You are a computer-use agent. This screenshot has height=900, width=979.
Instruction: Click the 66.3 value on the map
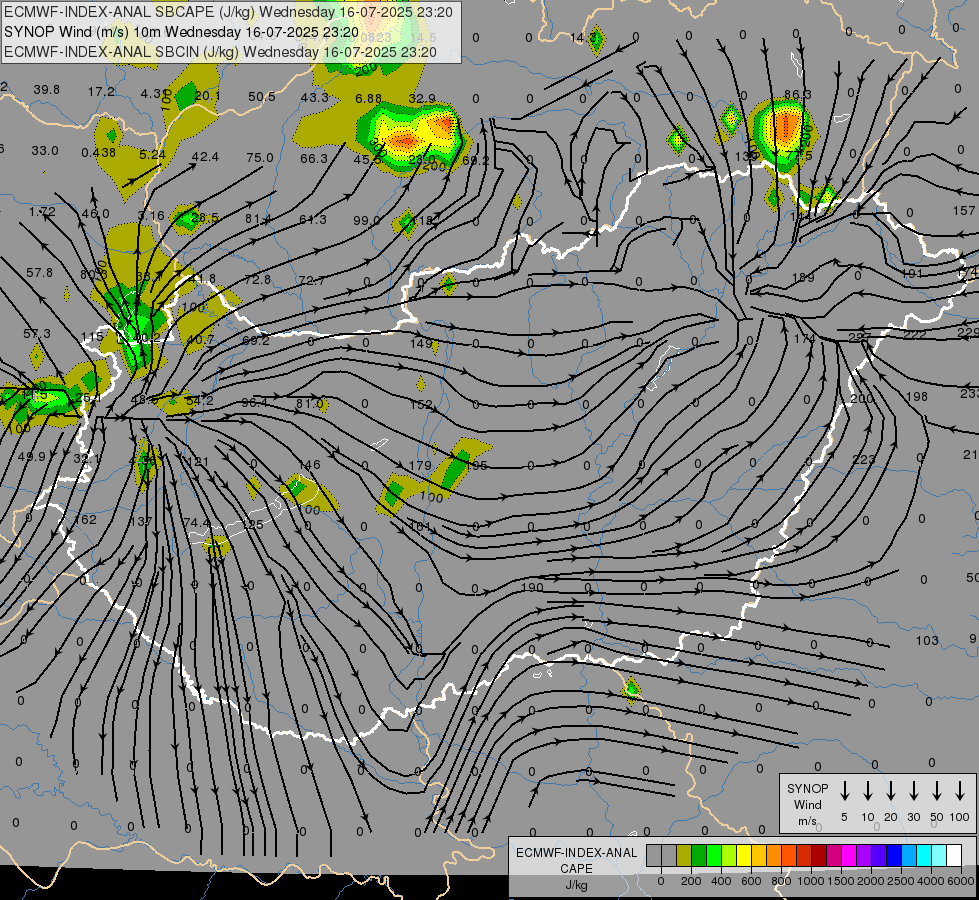(314, 159)
